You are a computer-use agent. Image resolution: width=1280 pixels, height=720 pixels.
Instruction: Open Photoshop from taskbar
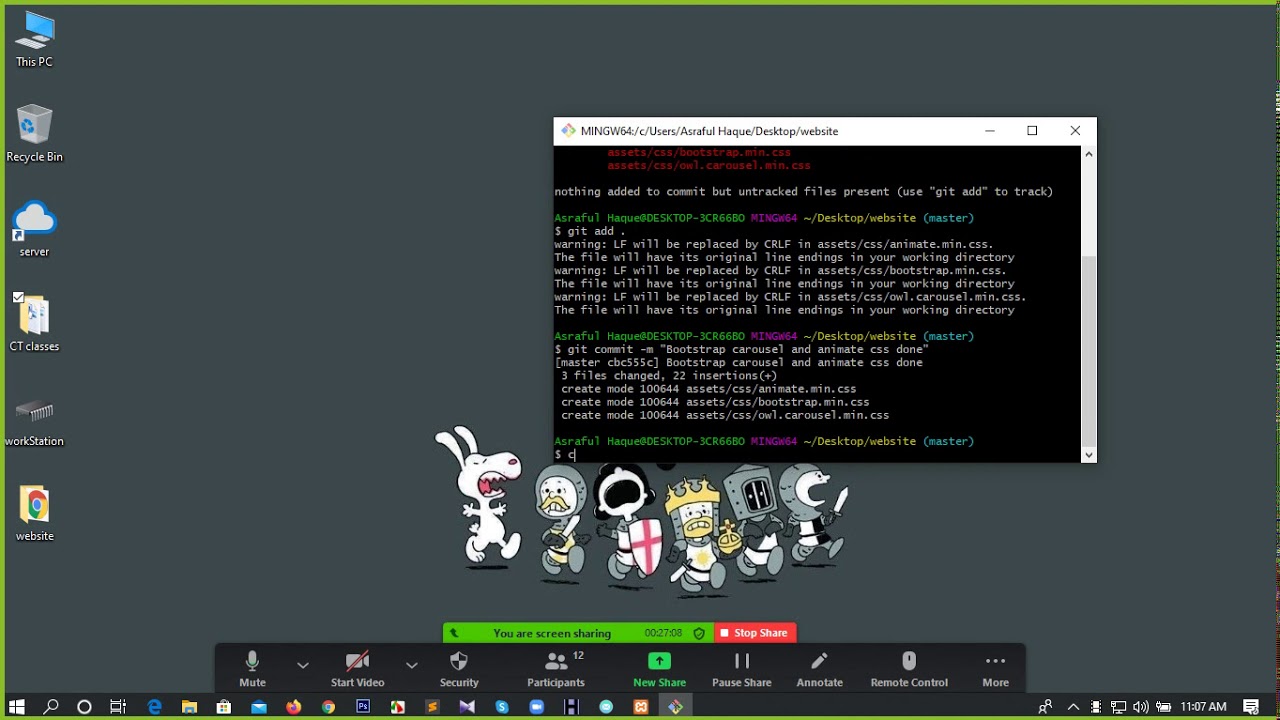click(x=363, y=707)
